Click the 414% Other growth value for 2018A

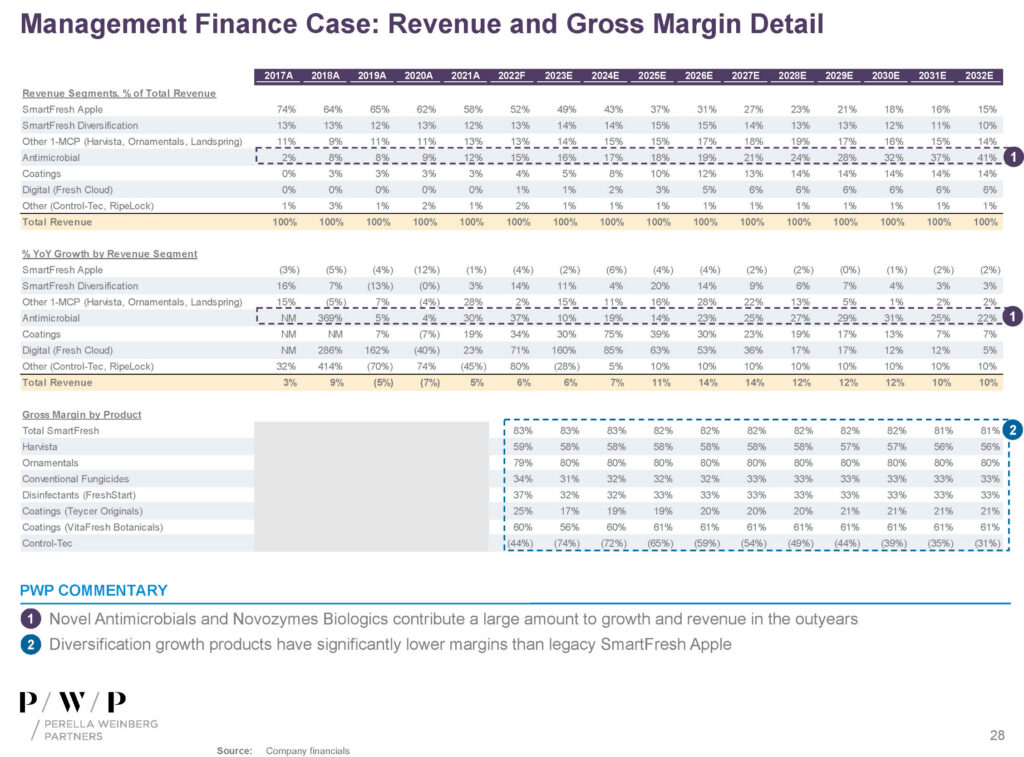click(x=330, y=367)
